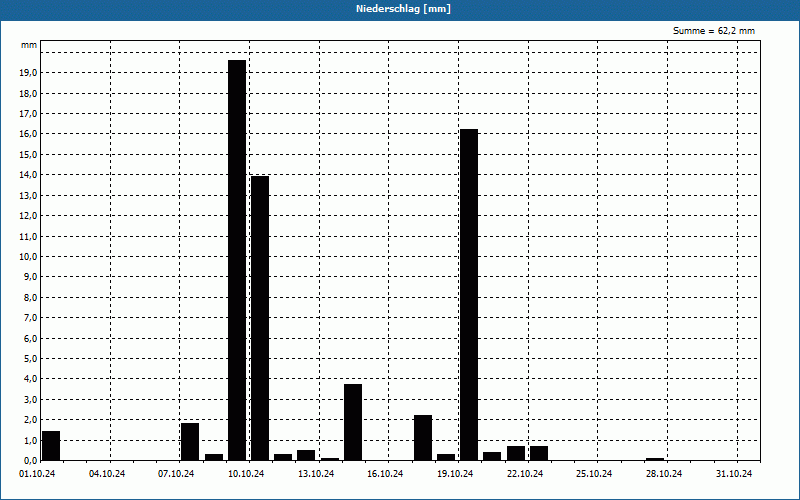
Task: Click the 'mm' unit label above the y-axis
Action: click(x=29, y=45)
